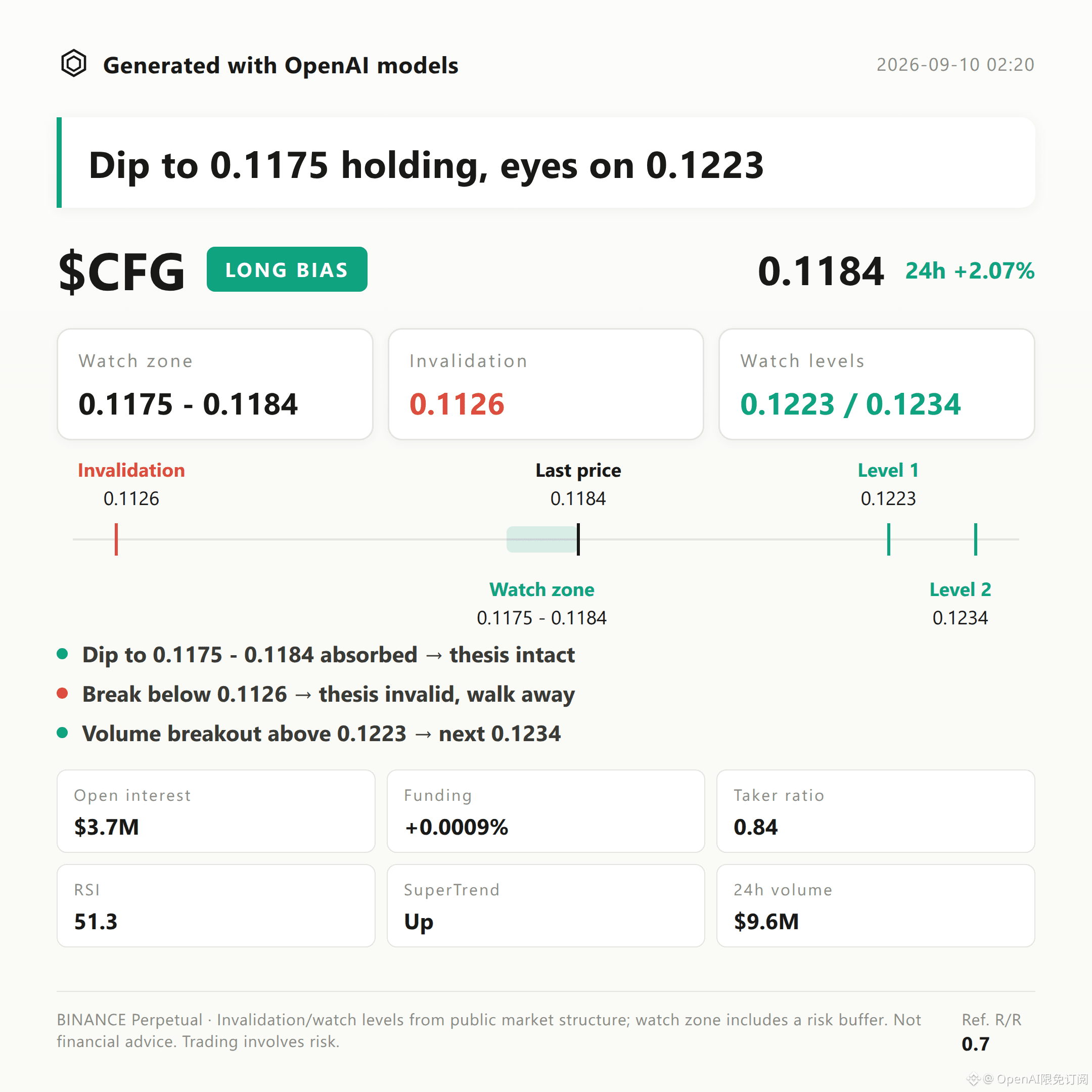Click the $CFG ticker symbol
1092x1092 pixels.
(121, 272)
